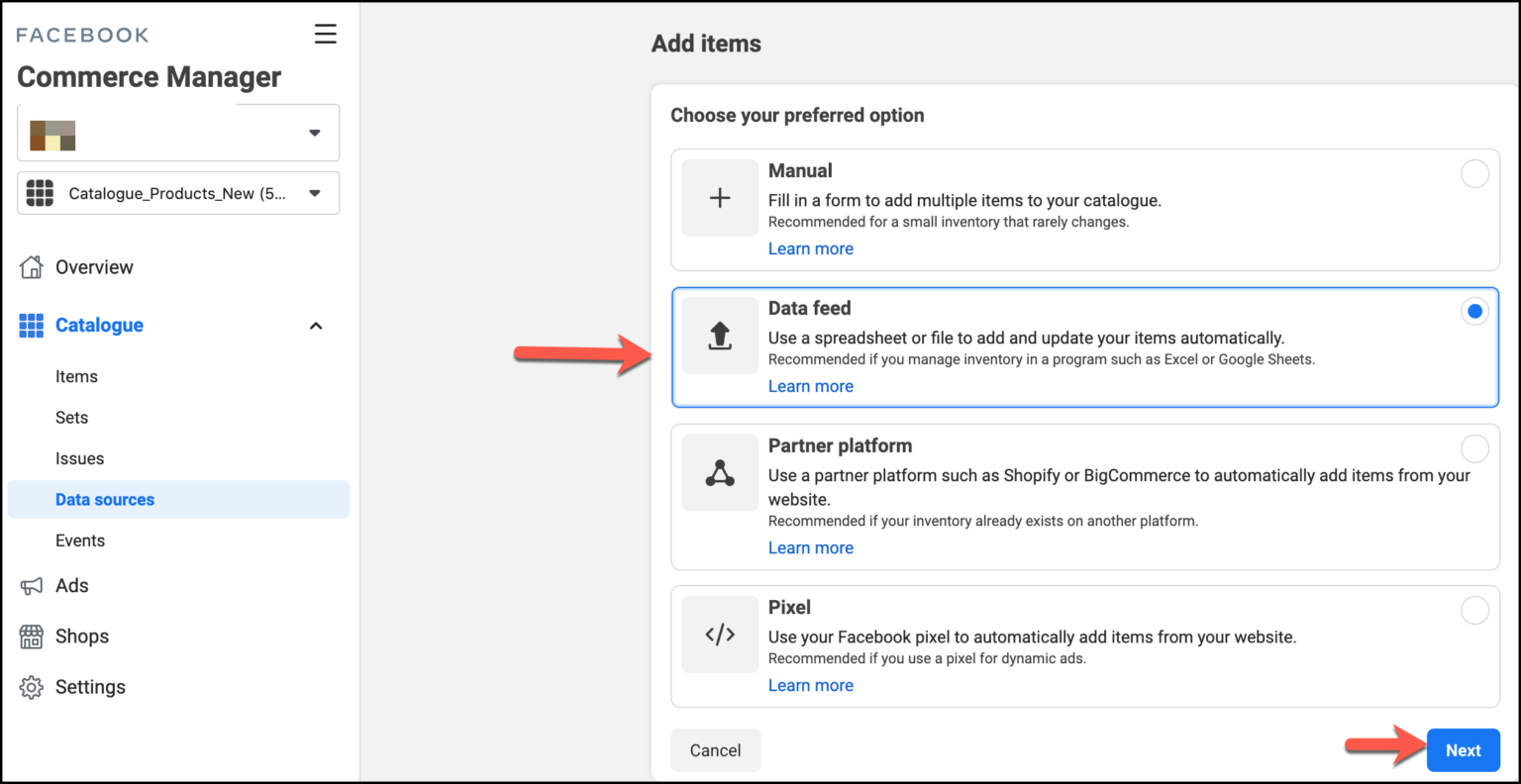Open the business account dropdown
The height and width of the screenshot is (784, 1521).
point(314,132)
